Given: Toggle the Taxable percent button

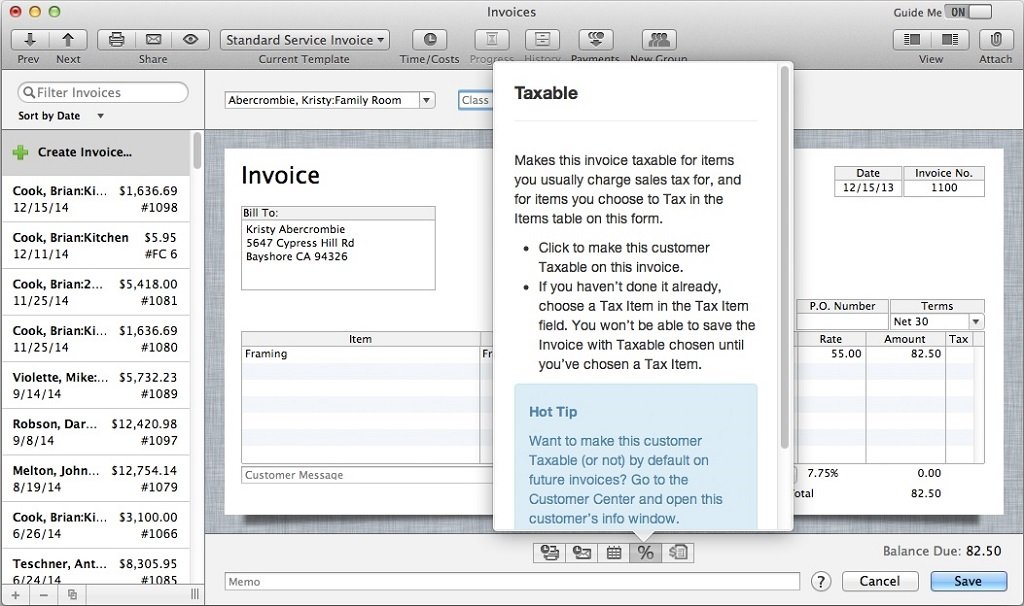Looking at the screenshot, I should 645,552.
